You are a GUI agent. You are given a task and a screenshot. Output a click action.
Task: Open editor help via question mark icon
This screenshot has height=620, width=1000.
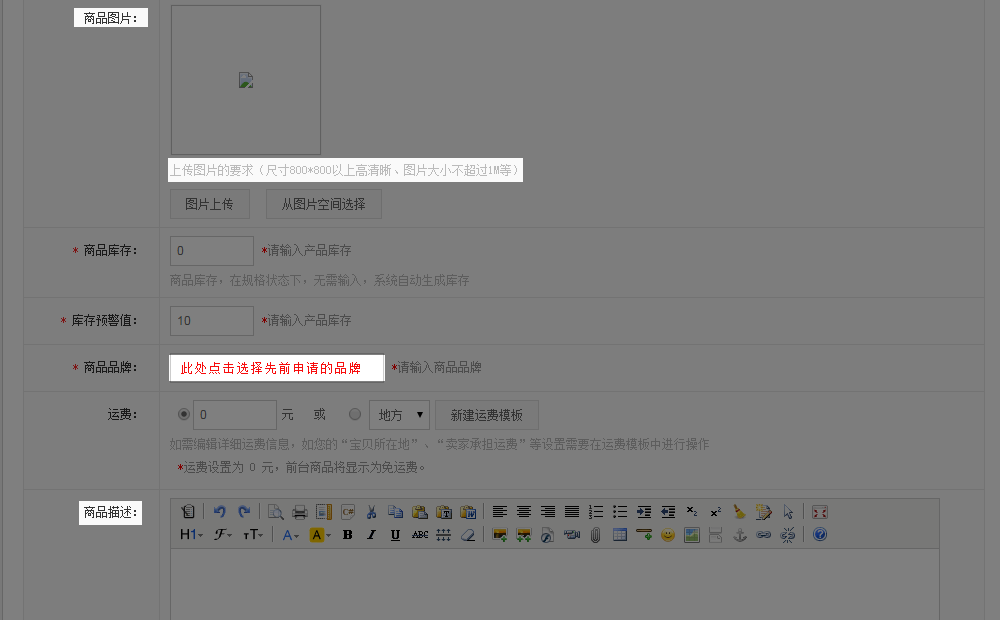pyautogui.click(x=820, y=535)
